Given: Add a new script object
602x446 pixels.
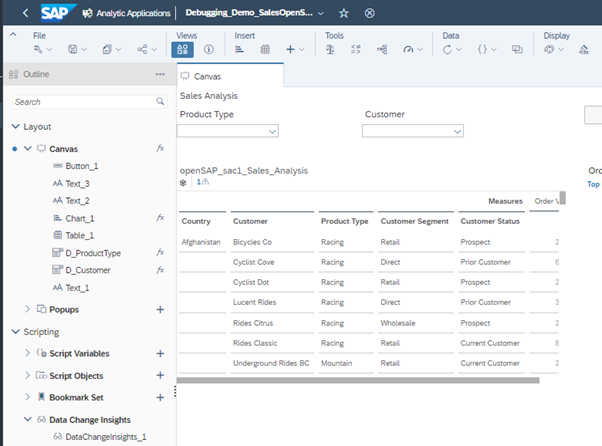Looking at the screenshot, I should 160,375.
